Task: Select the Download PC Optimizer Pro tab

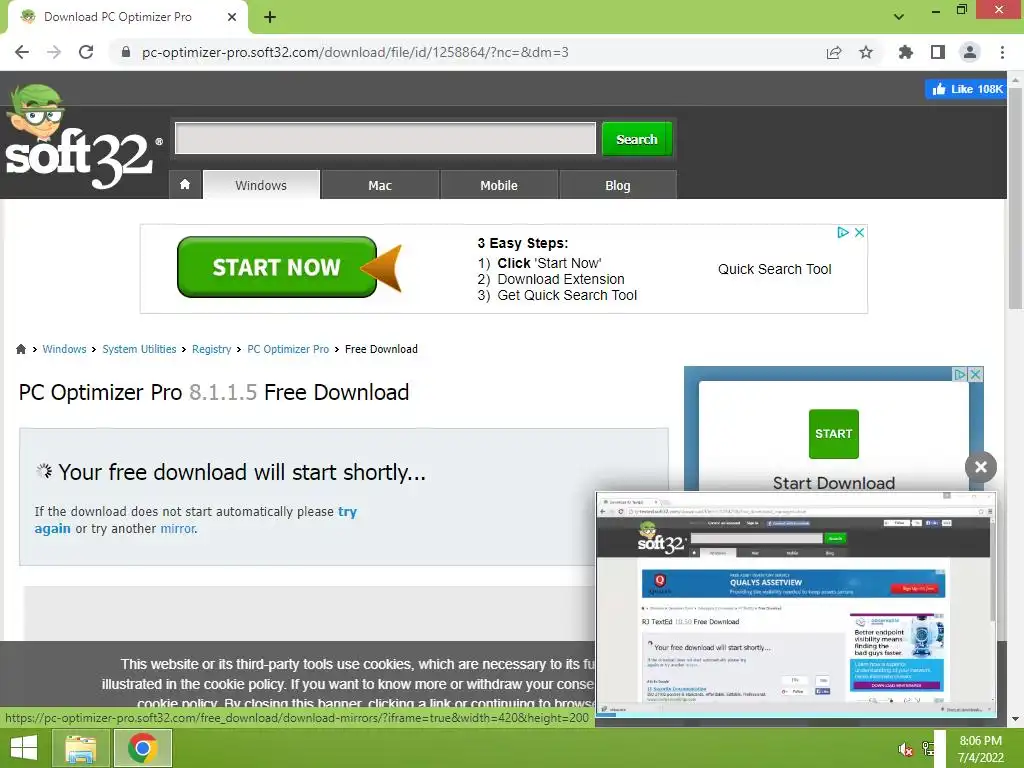Action: pos(119,17)
